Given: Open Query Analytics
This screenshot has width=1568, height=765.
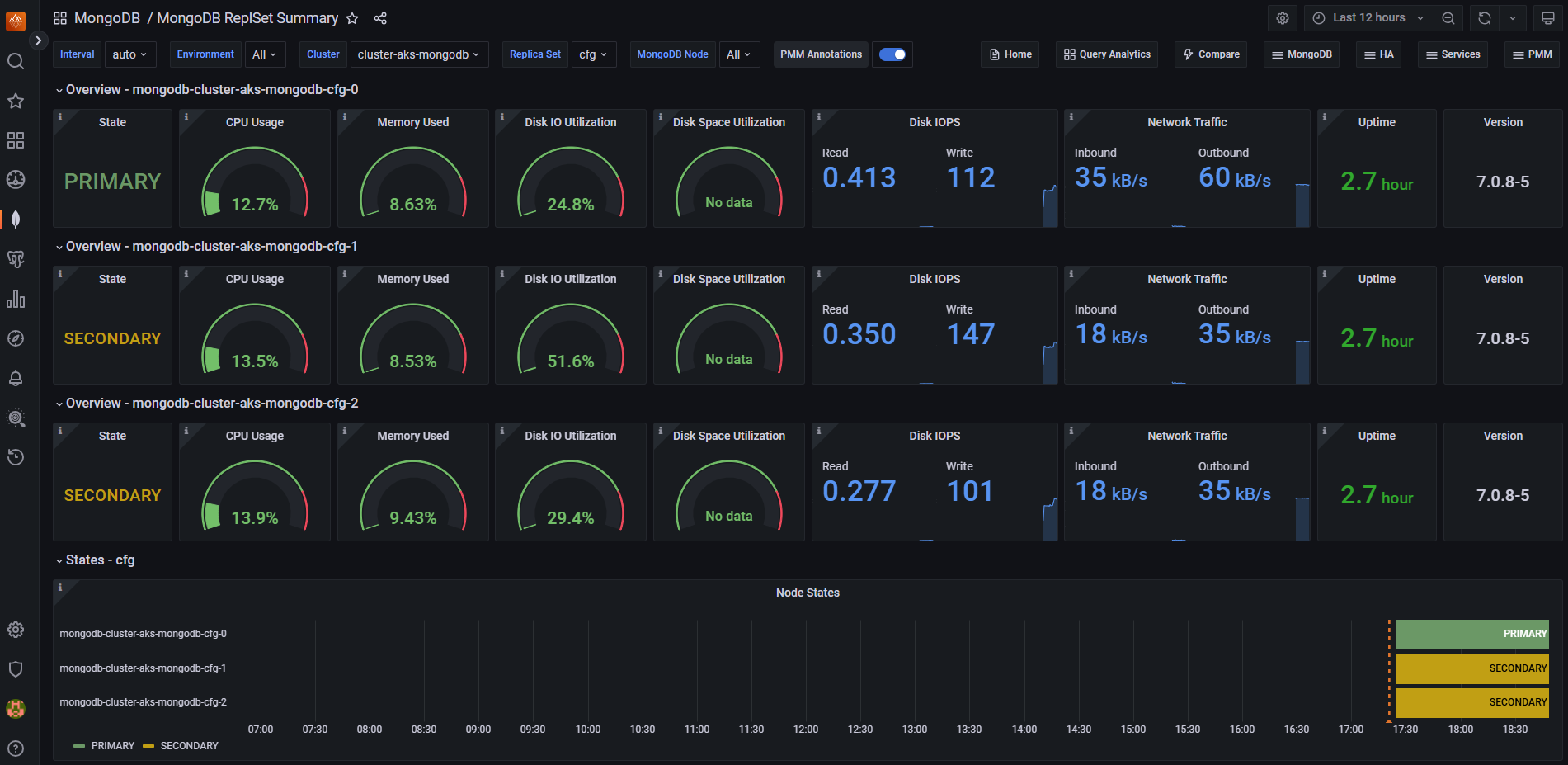Looking at the screenshot, I should 1106,54.
